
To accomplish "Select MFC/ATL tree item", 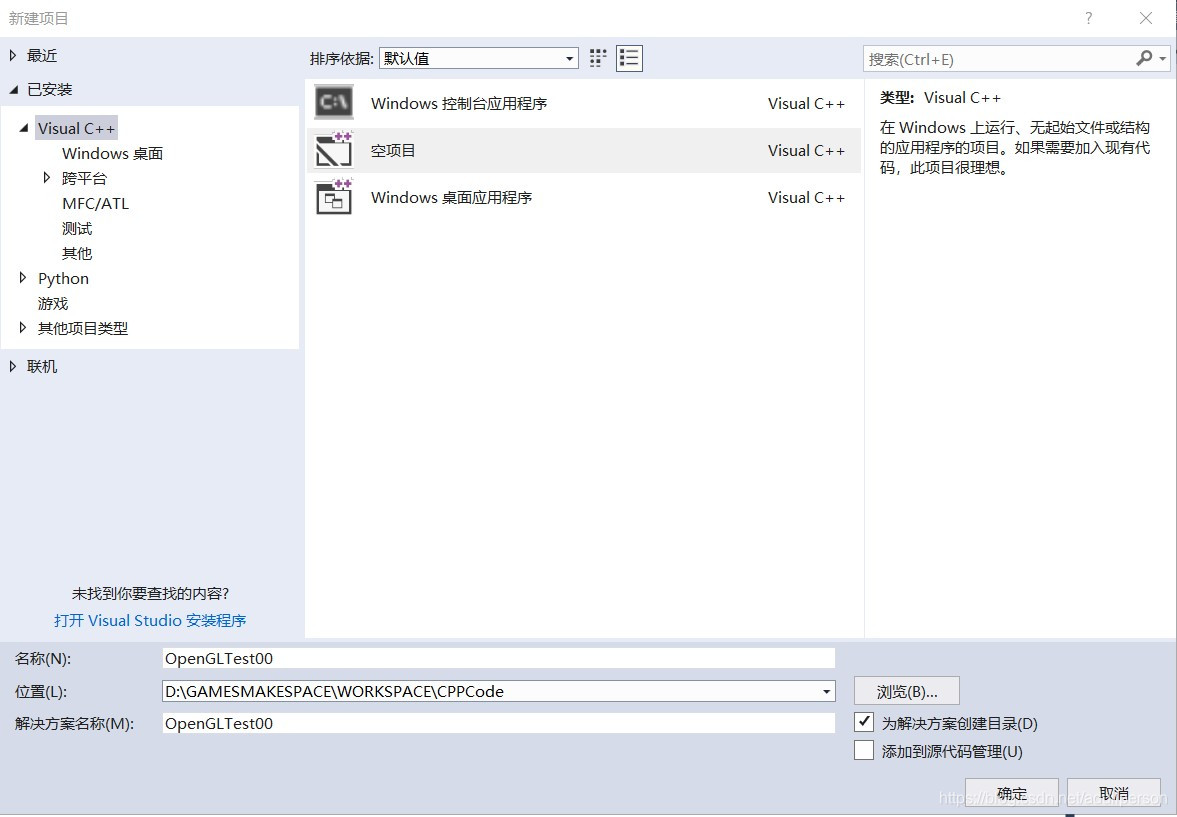I will click(95, 203).
